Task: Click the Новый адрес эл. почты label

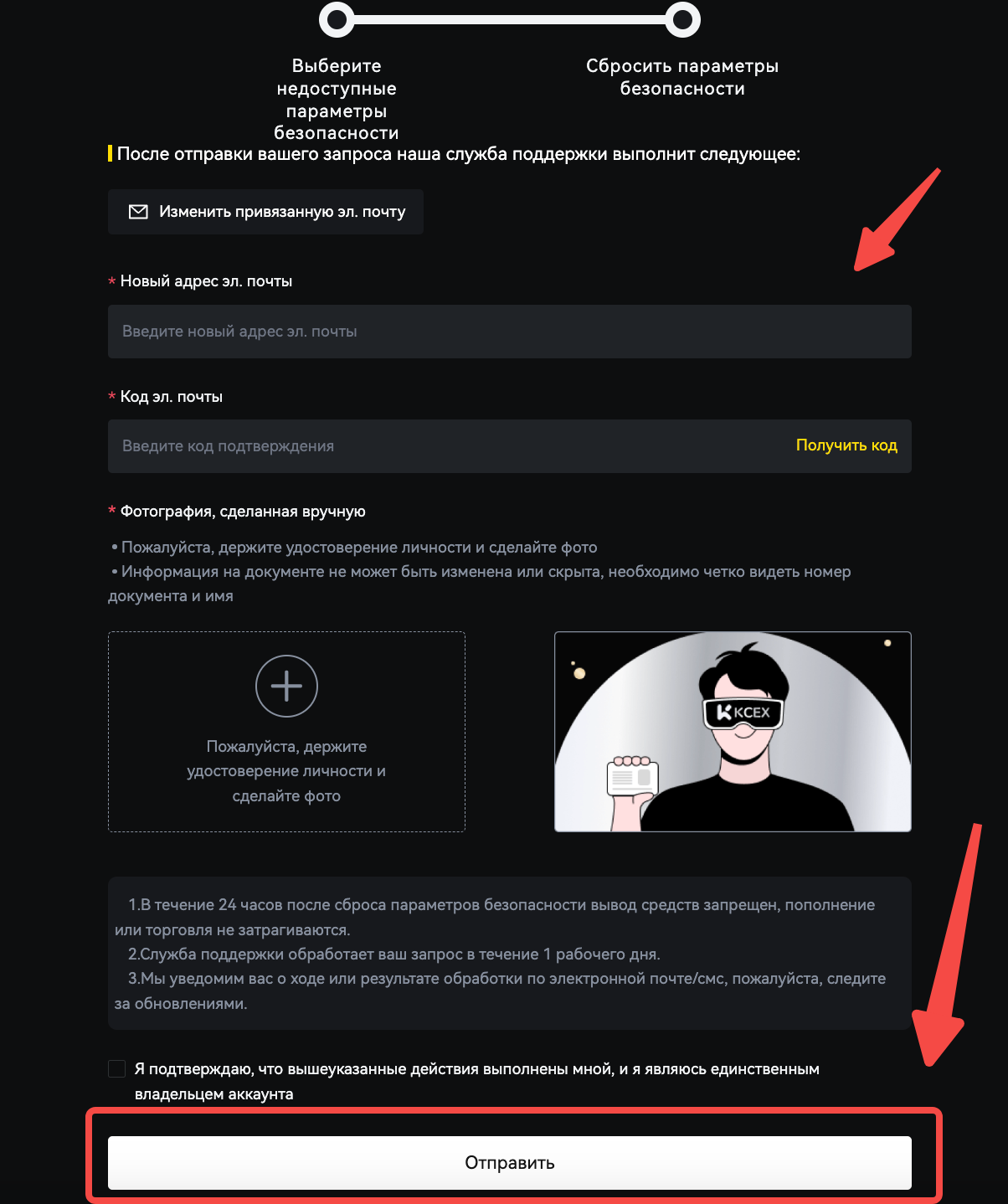Action: coord(206,281)
